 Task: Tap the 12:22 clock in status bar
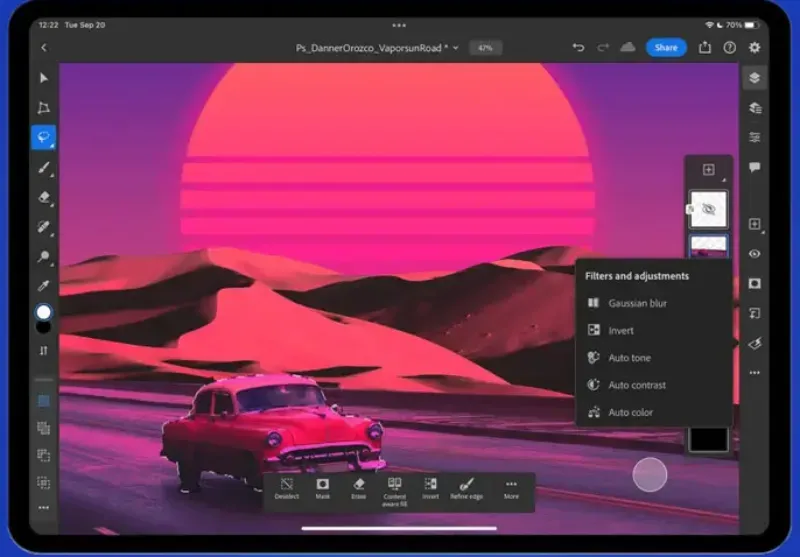coord(48,25)
